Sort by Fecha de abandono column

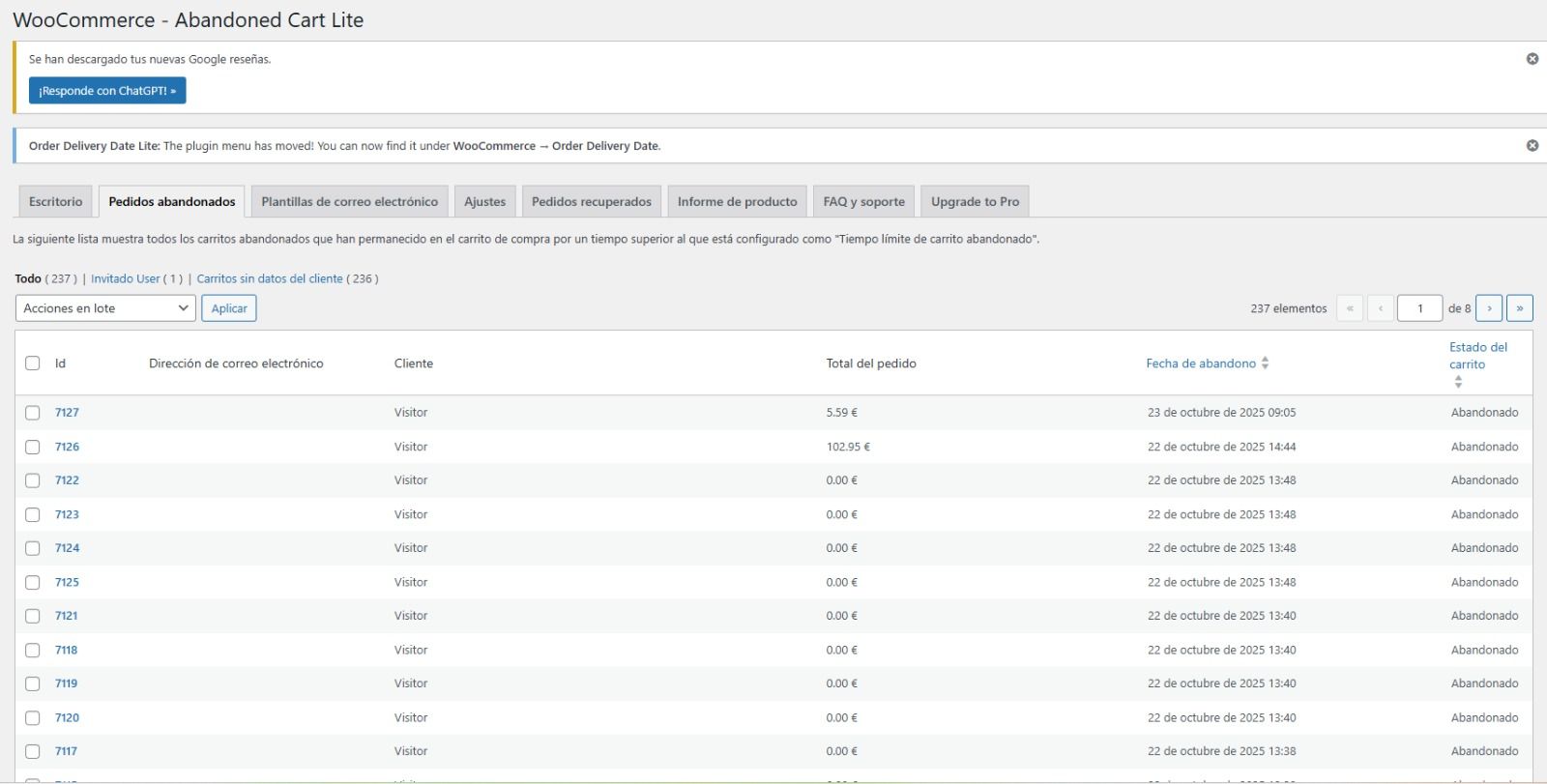1201,363
